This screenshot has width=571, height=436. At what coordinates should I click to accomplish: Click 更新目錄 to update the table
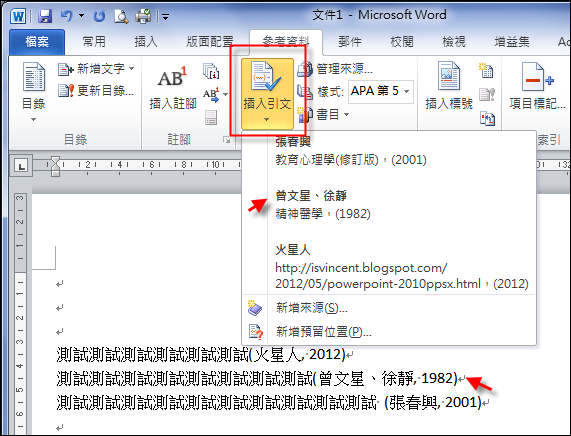96,91
